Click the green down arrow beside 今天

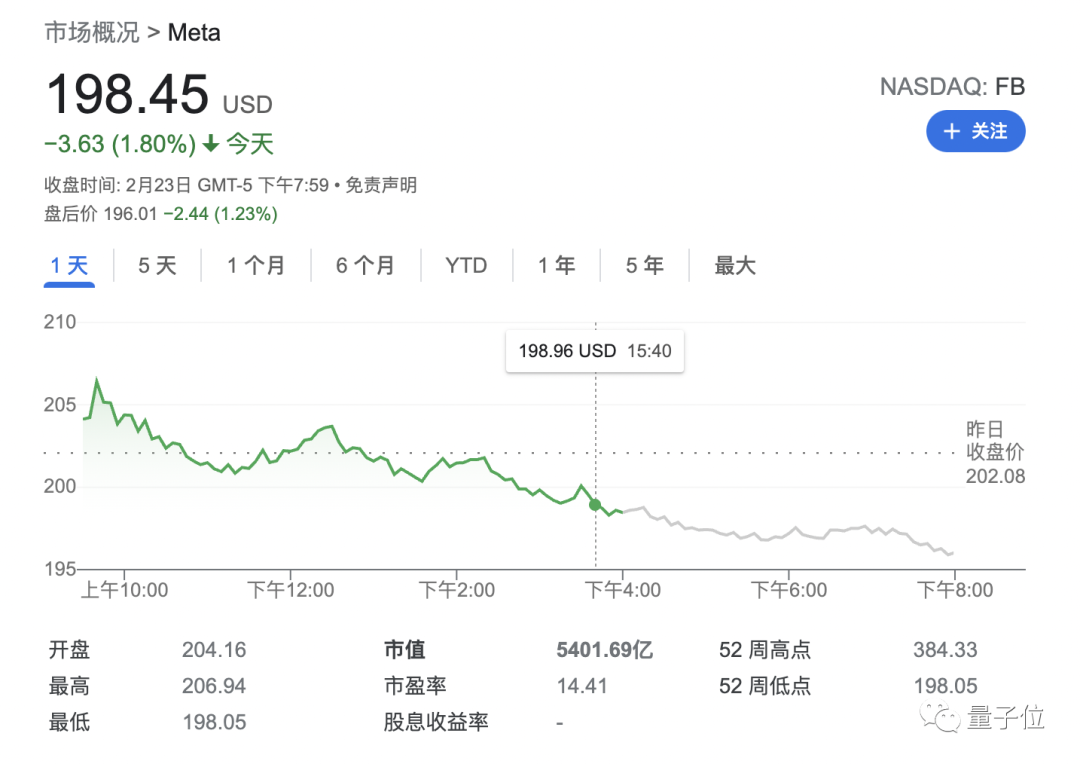211,144
